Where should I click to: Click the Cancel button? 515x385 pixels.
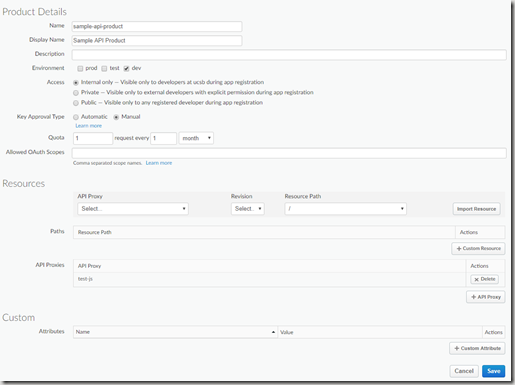tap(464, 371)
